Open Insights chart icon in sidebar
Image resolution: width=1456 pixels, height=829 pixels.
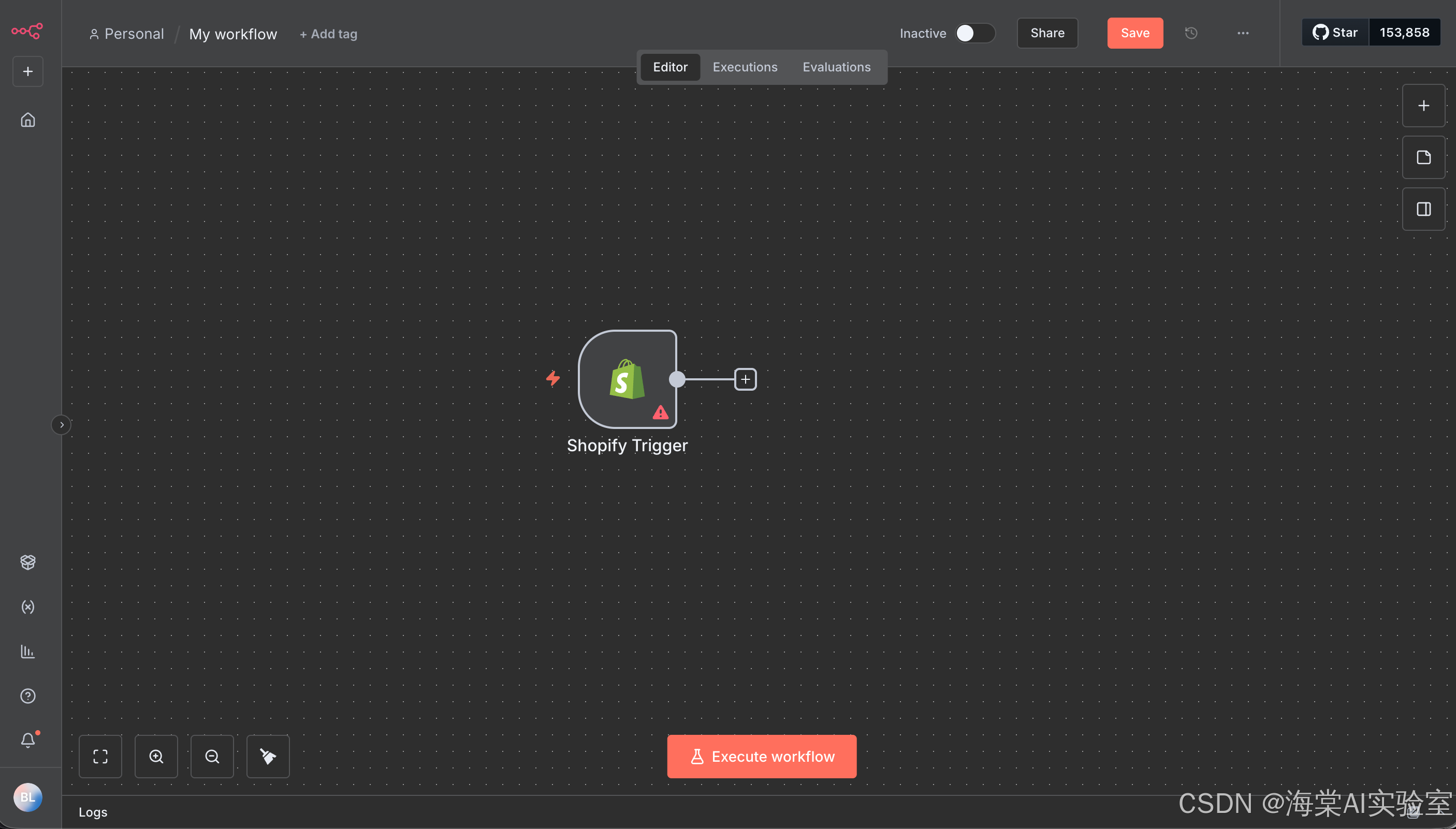[27, 652]
